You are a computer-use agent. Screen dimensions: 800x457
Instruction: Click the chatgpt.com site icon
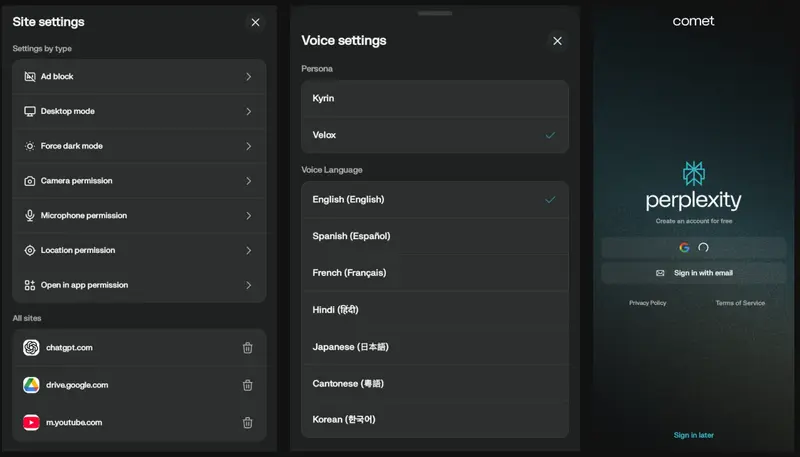31,348
